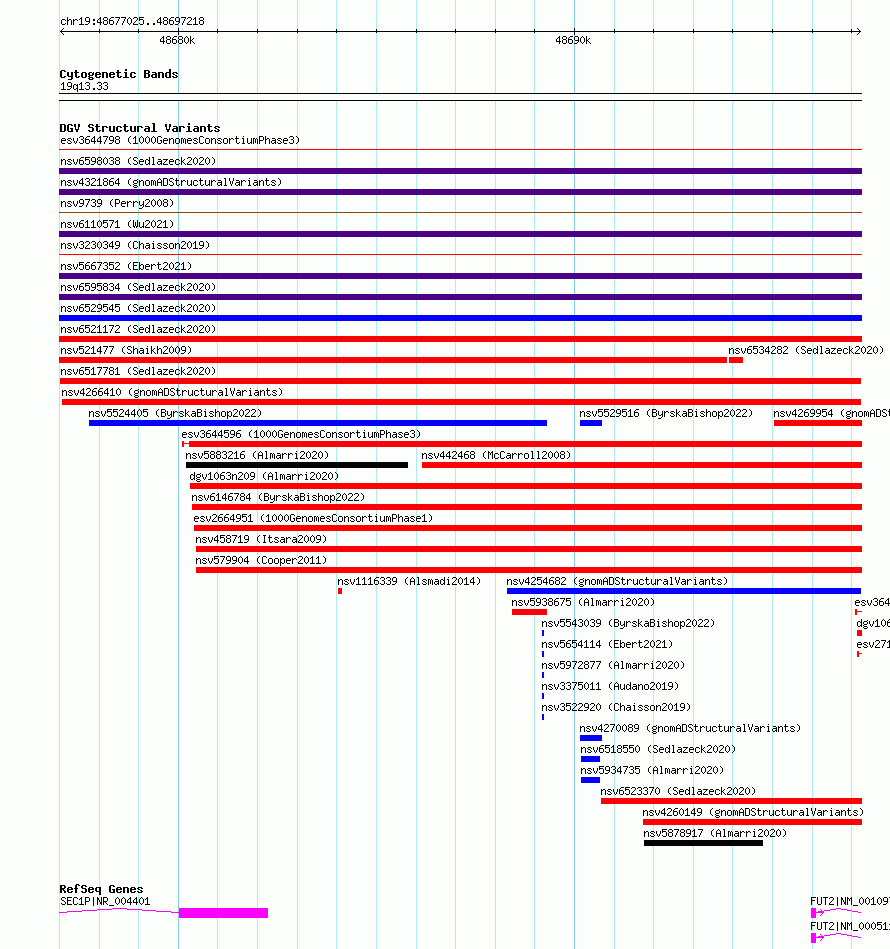Open nsv6534282 (Sedlazeck2020) variant label

click(806, 350)
